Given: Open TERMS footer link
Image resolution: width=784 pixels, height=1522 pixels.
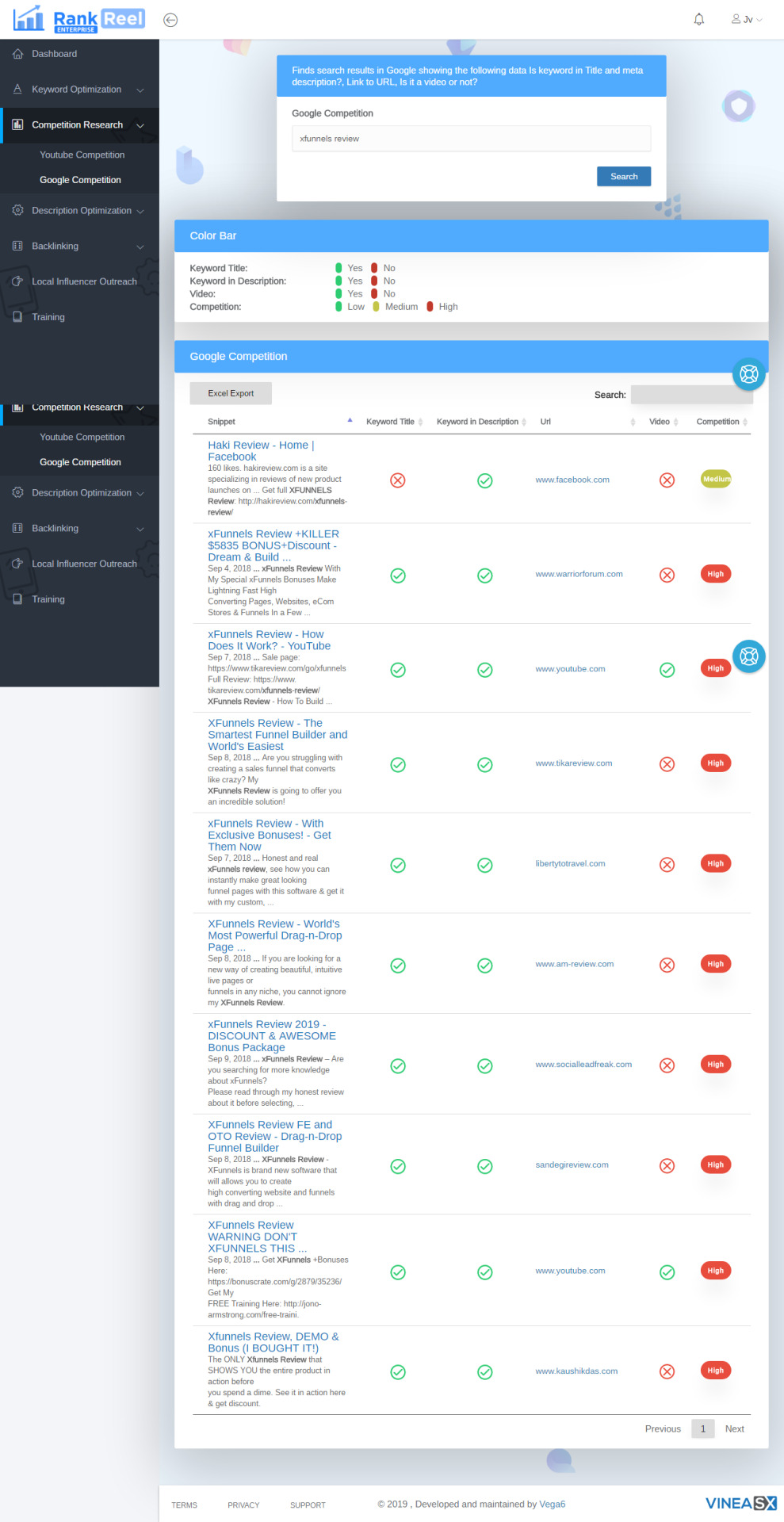Looking at the screenshot, I should point(184,1505).
